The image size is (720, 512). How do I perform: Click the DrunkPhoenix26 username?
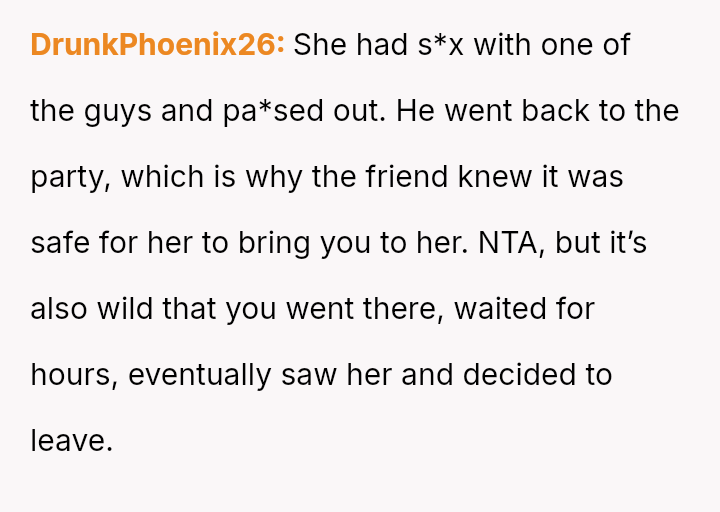(157, 45)
